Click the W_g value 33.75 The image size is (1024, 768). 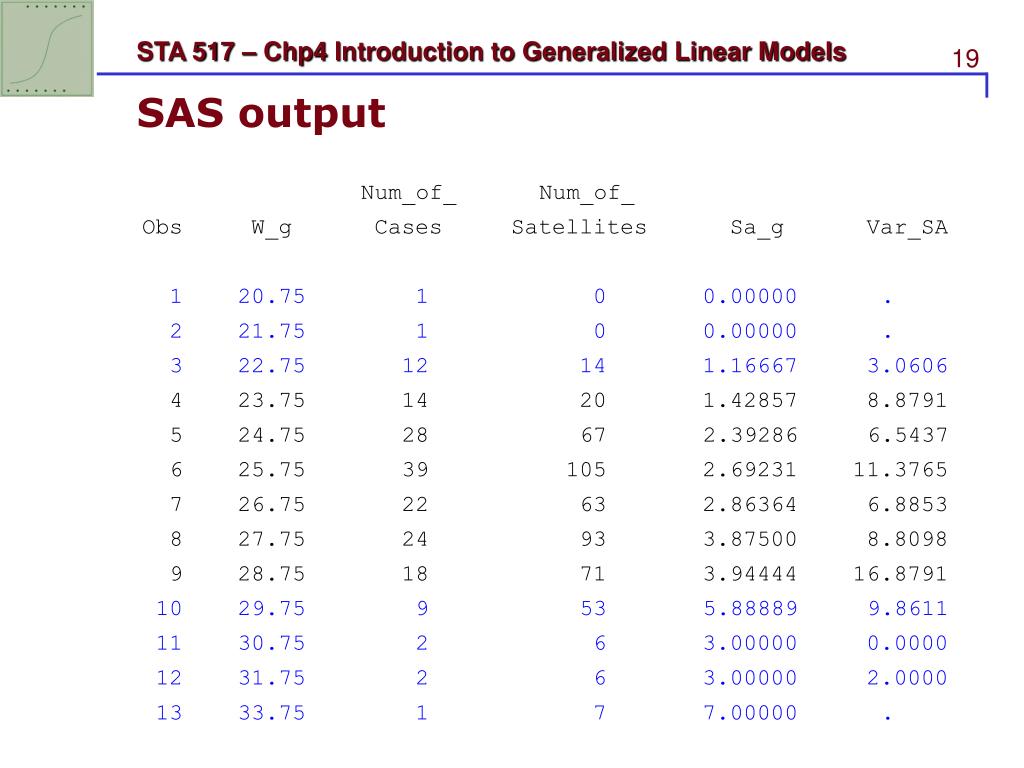point(272,712)
